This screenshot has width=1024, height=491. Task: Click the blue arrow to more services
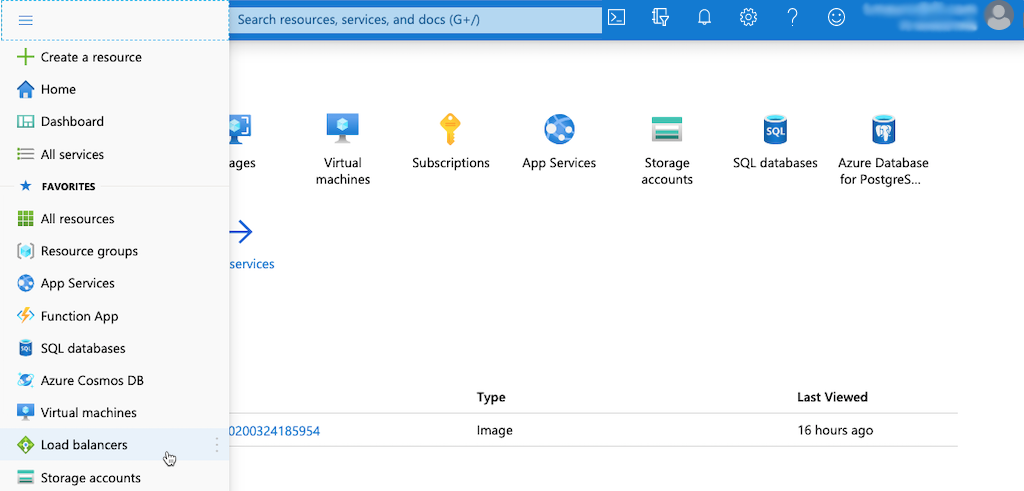pos(241,232)
